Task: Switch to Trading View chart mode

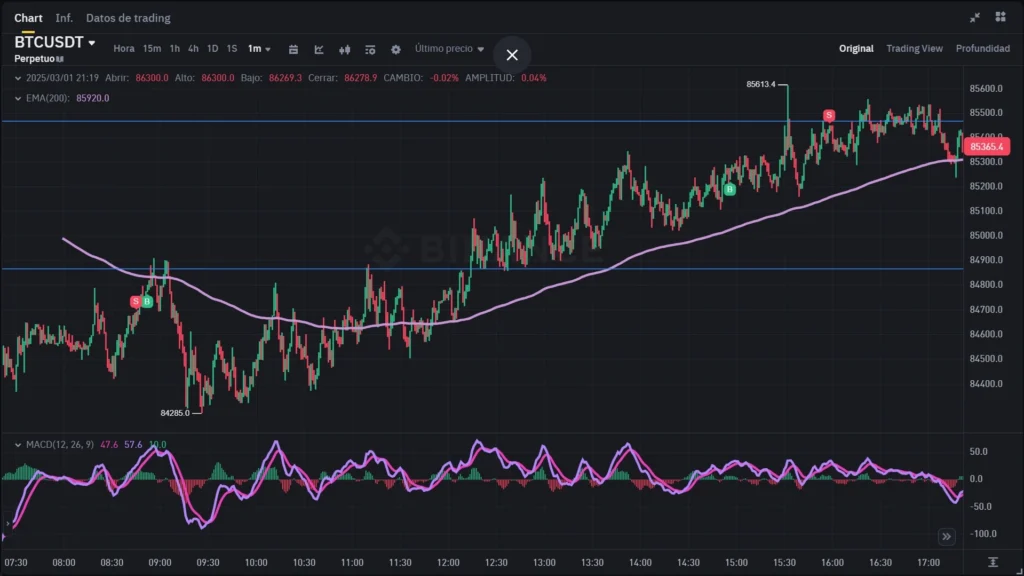Action: click(x=914, y=49)
